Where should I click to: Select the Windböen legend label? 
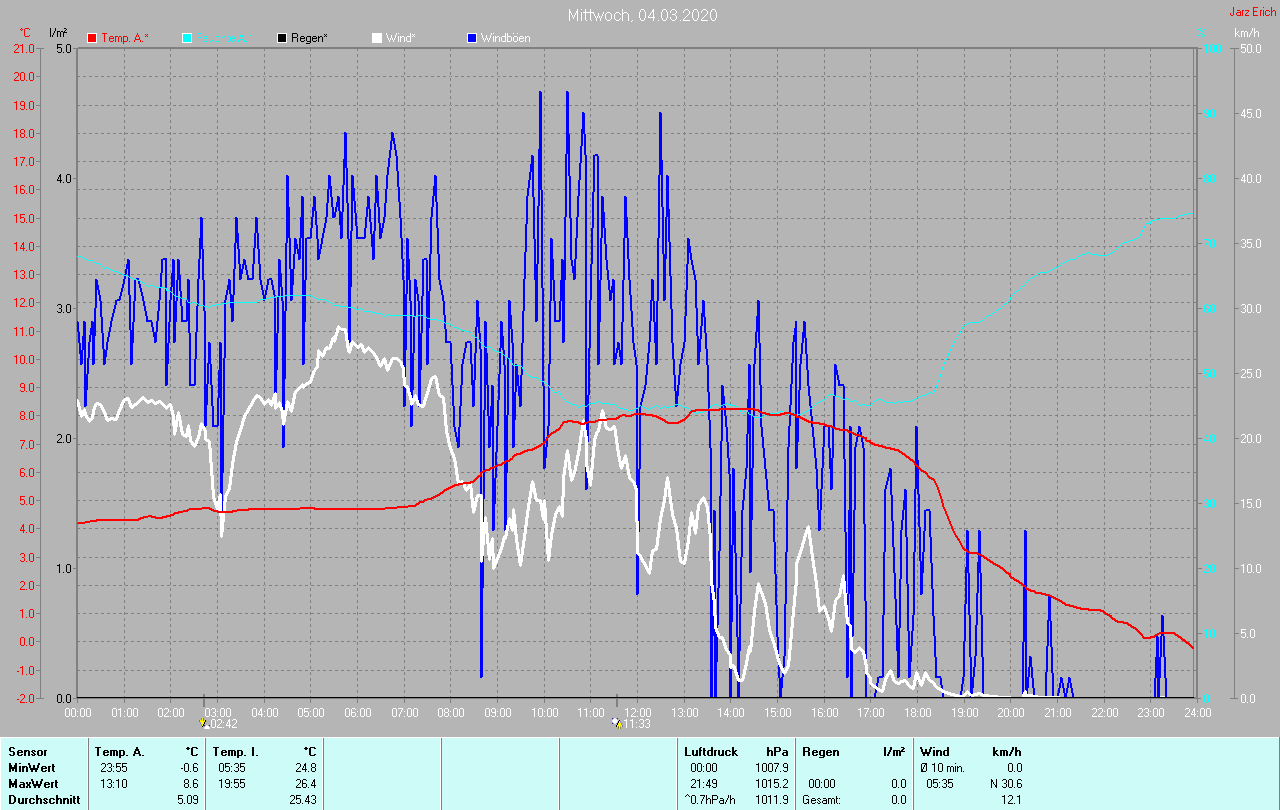(x=506, y=38)
